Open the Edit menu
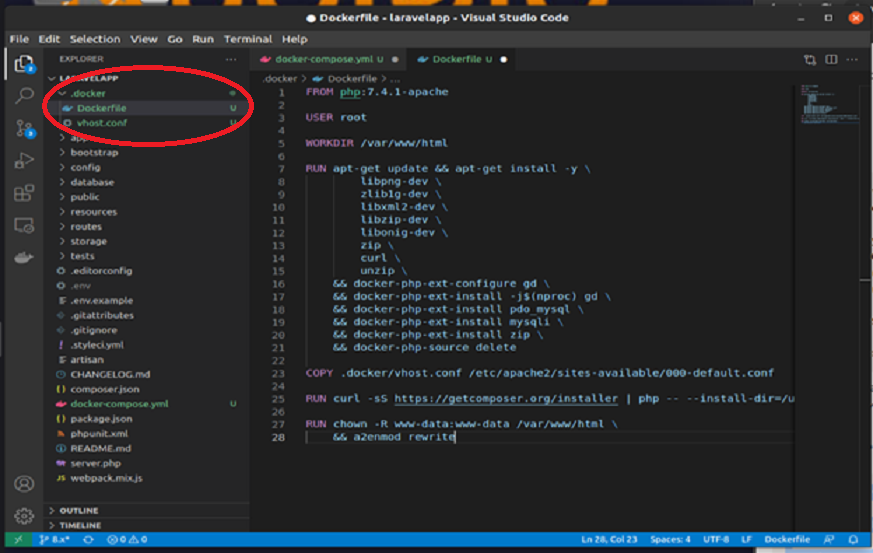Viewport: 873px width, 553px height. point(49,39)
